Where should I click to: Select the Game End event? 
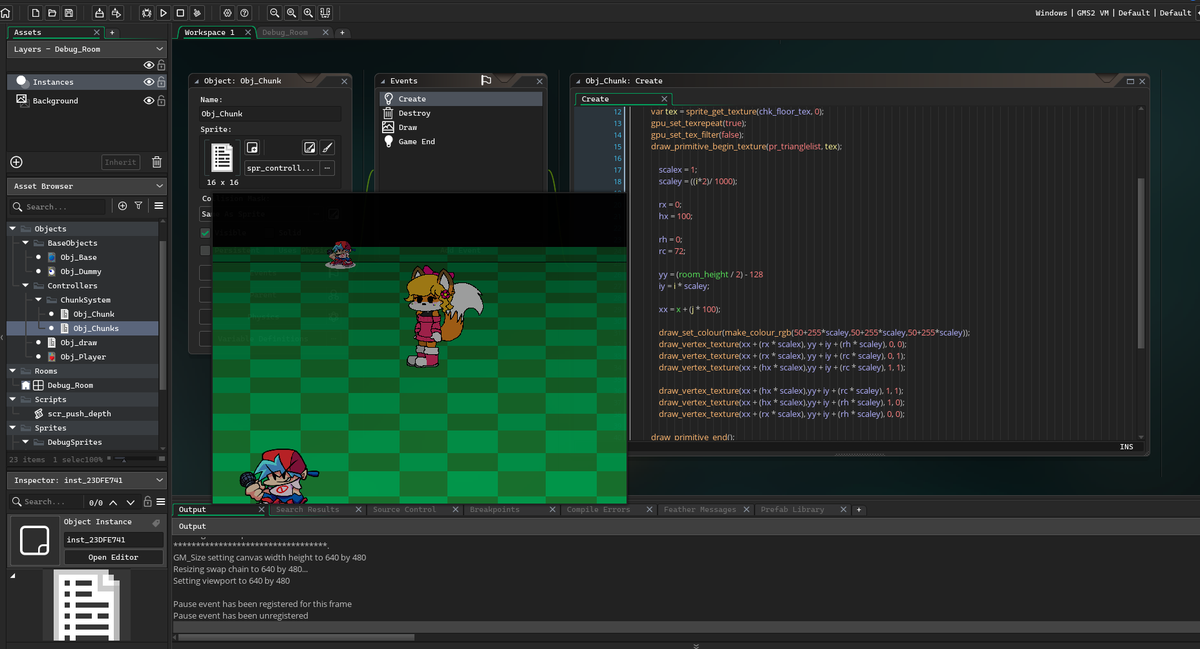[416, 142]
